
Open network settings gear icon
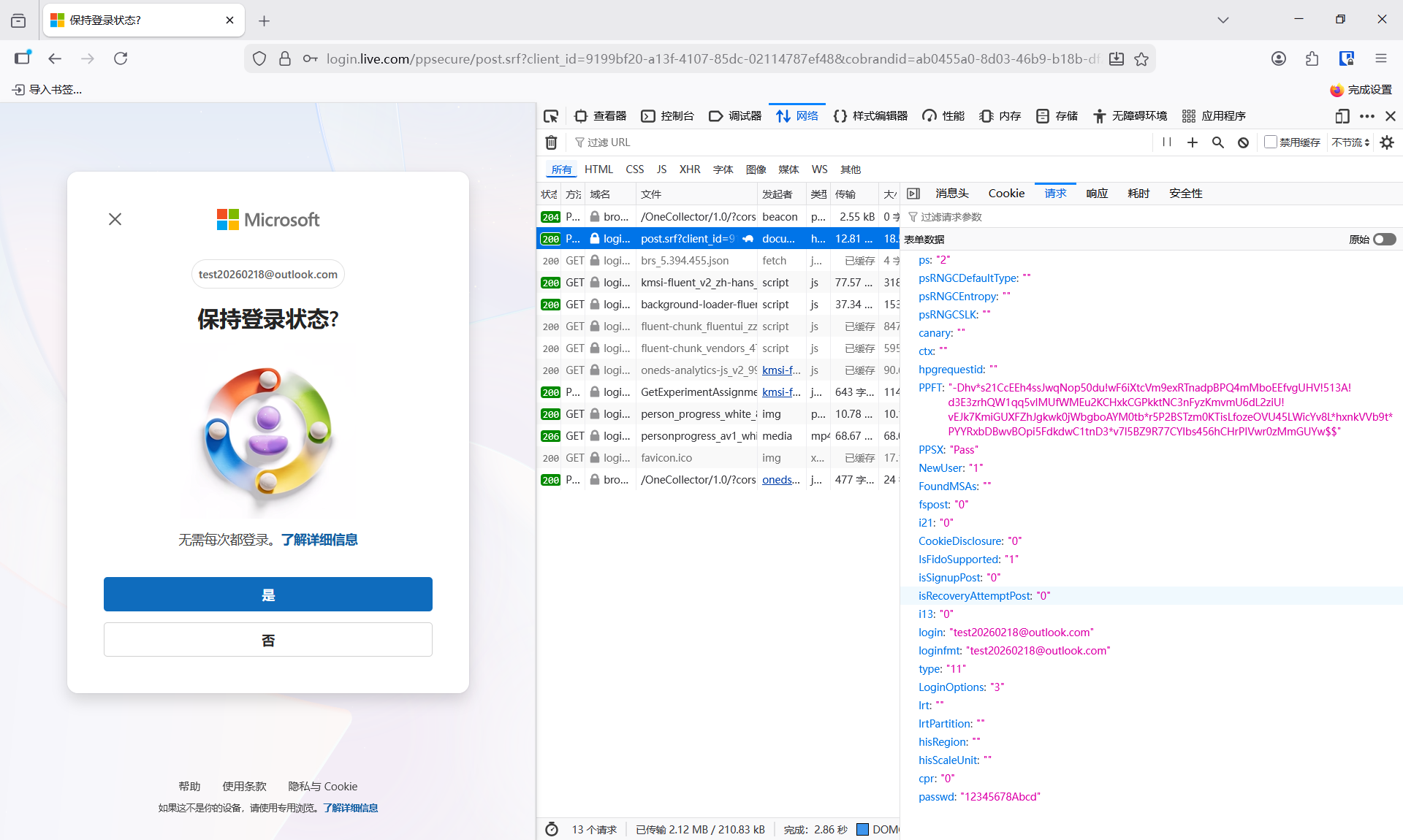[x=1387, y=142]
